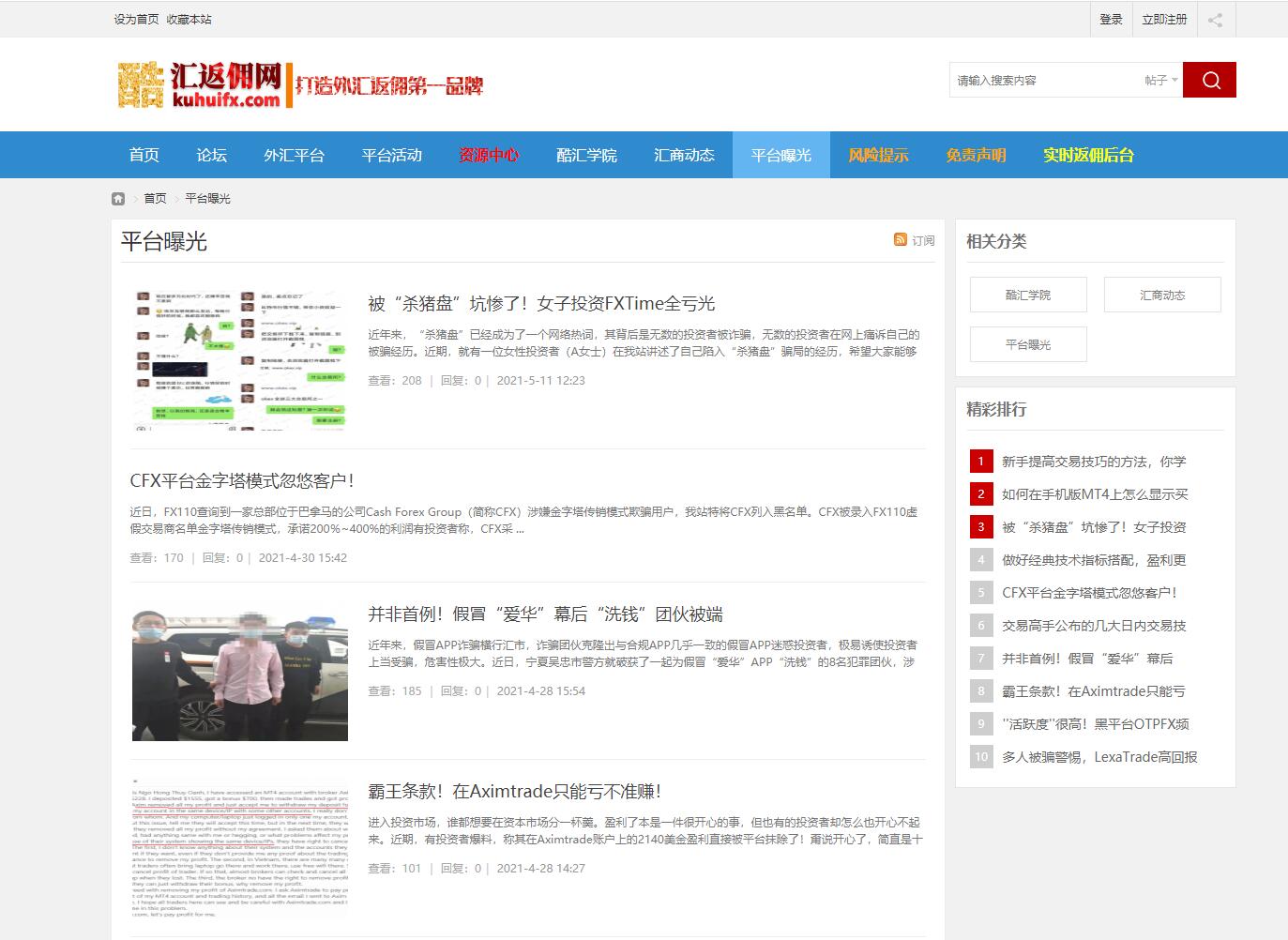Click the orange RSS subscribe icon

pyautogui.click(x=901, y=240)
